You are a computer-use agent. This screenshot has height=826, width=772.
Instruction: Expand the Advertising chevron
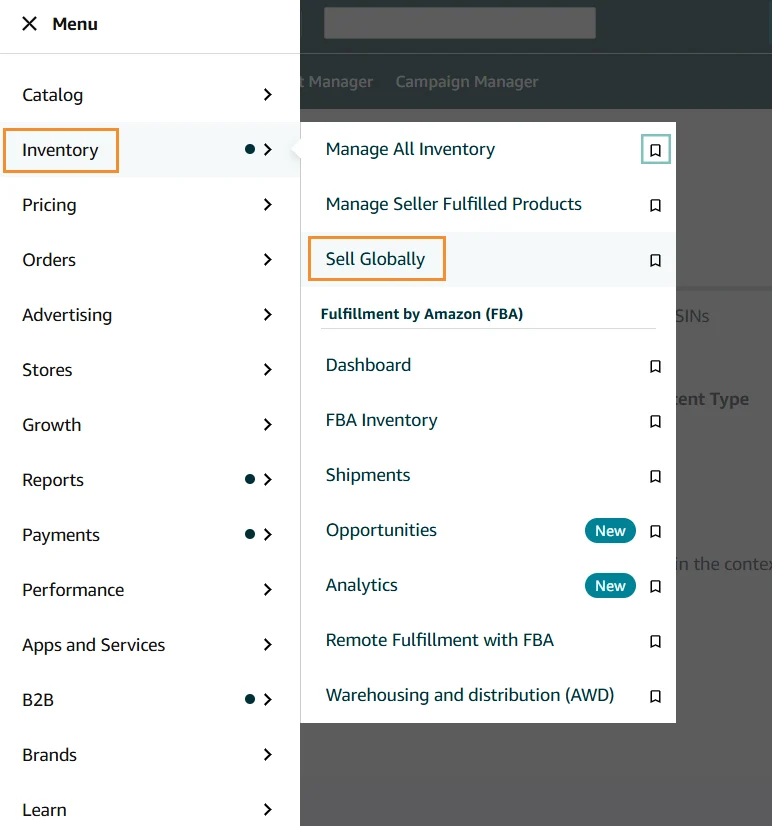tap(268, 314)
